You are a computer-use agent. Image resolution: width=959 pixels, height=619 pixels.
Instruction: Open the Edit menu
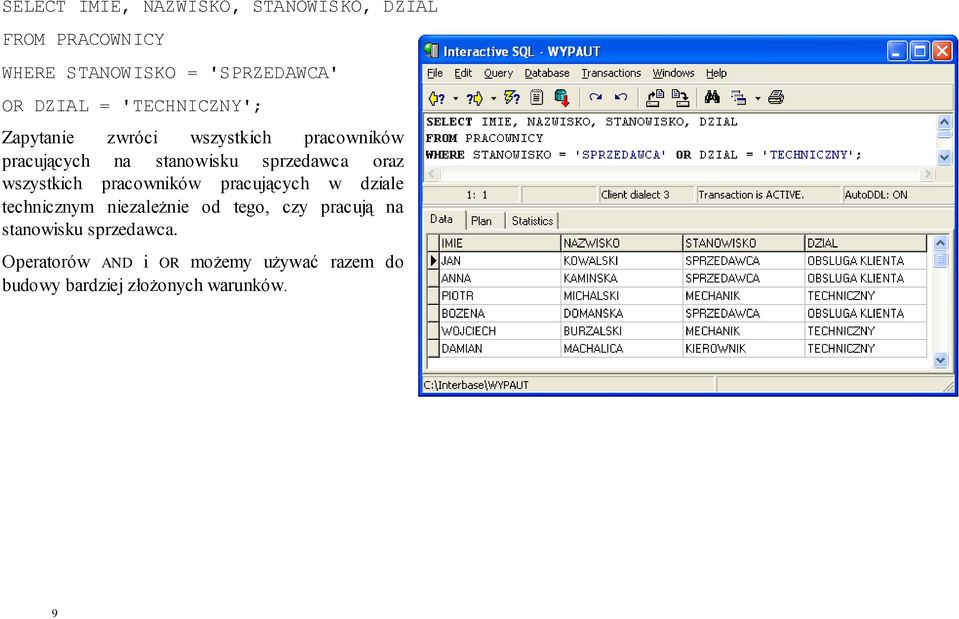point(463,73)
